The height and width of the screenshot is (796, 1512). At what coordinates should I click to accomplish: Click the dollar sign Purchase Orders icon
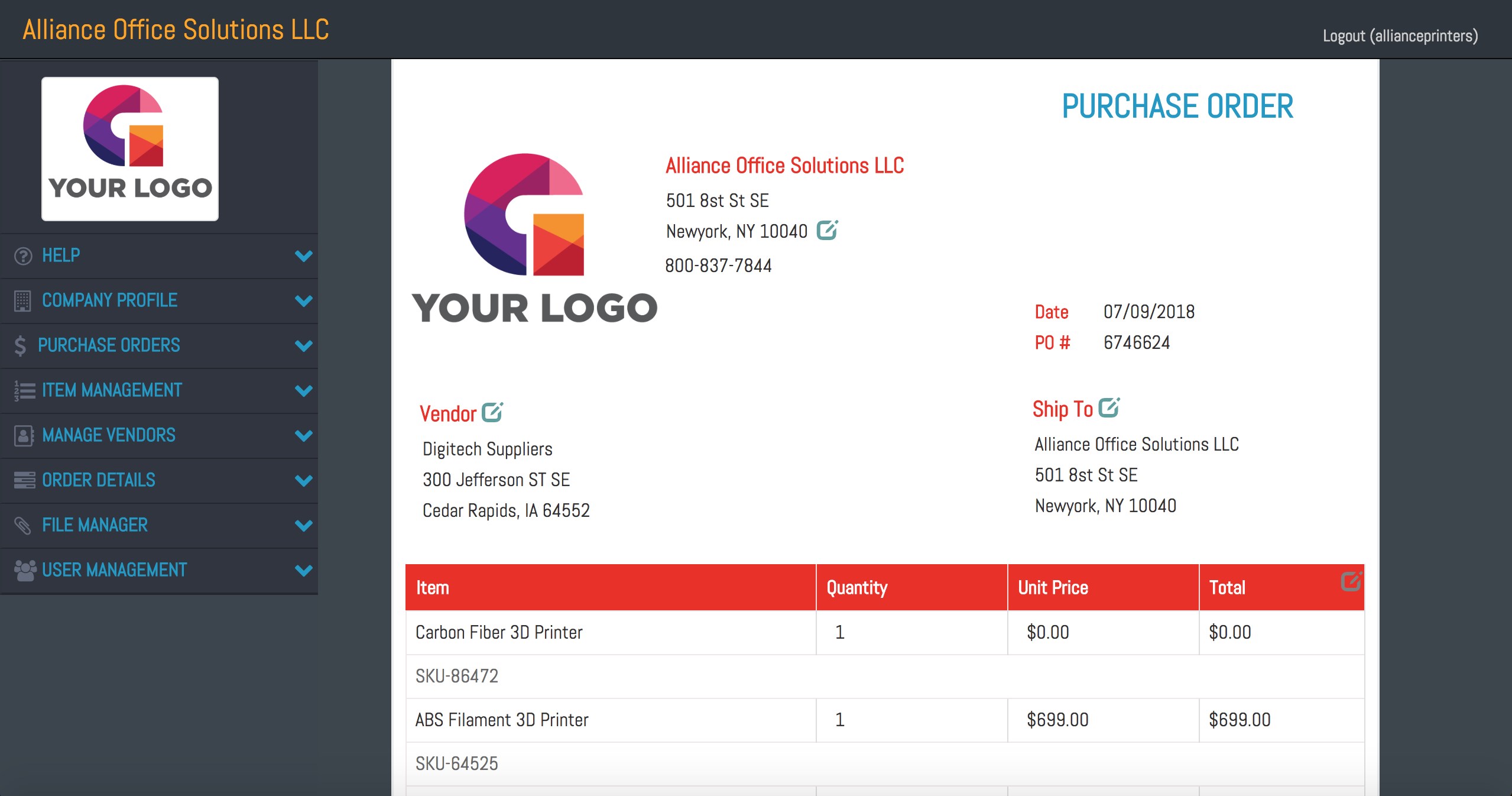pyautogui.click(x=20, y=345)
